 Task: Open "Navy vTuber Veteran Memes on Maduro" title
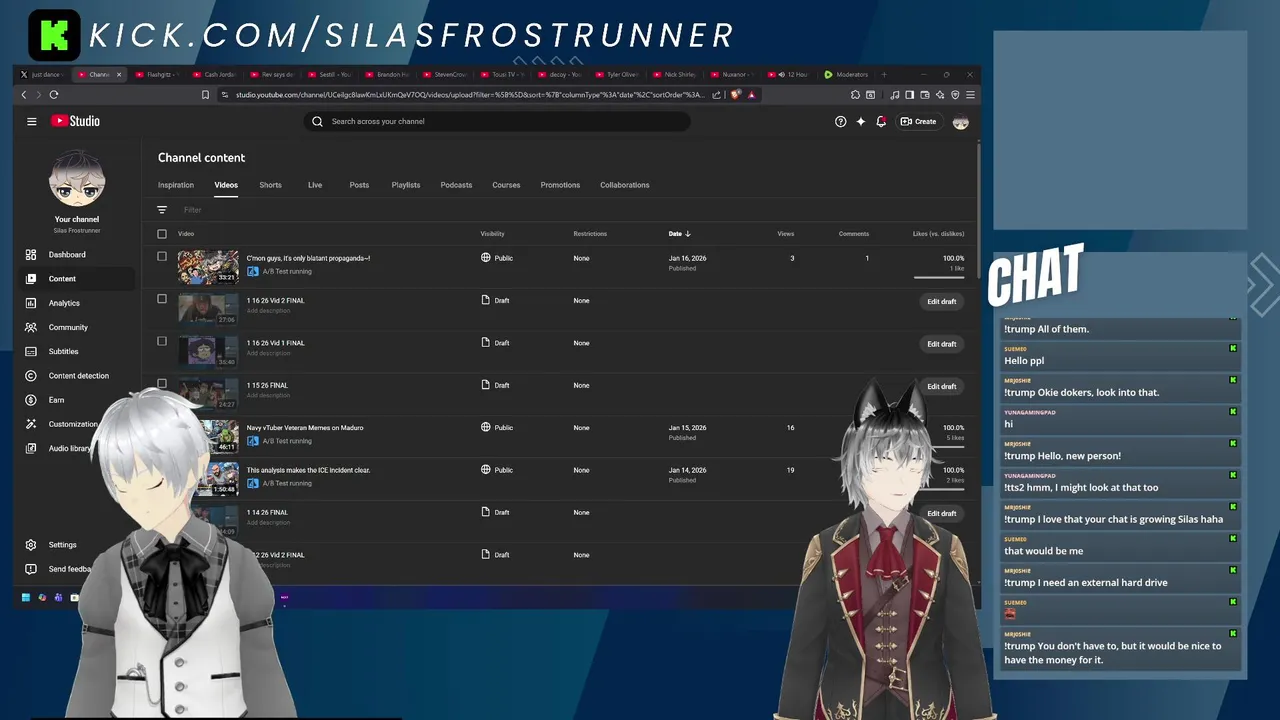tap(305, 427)
